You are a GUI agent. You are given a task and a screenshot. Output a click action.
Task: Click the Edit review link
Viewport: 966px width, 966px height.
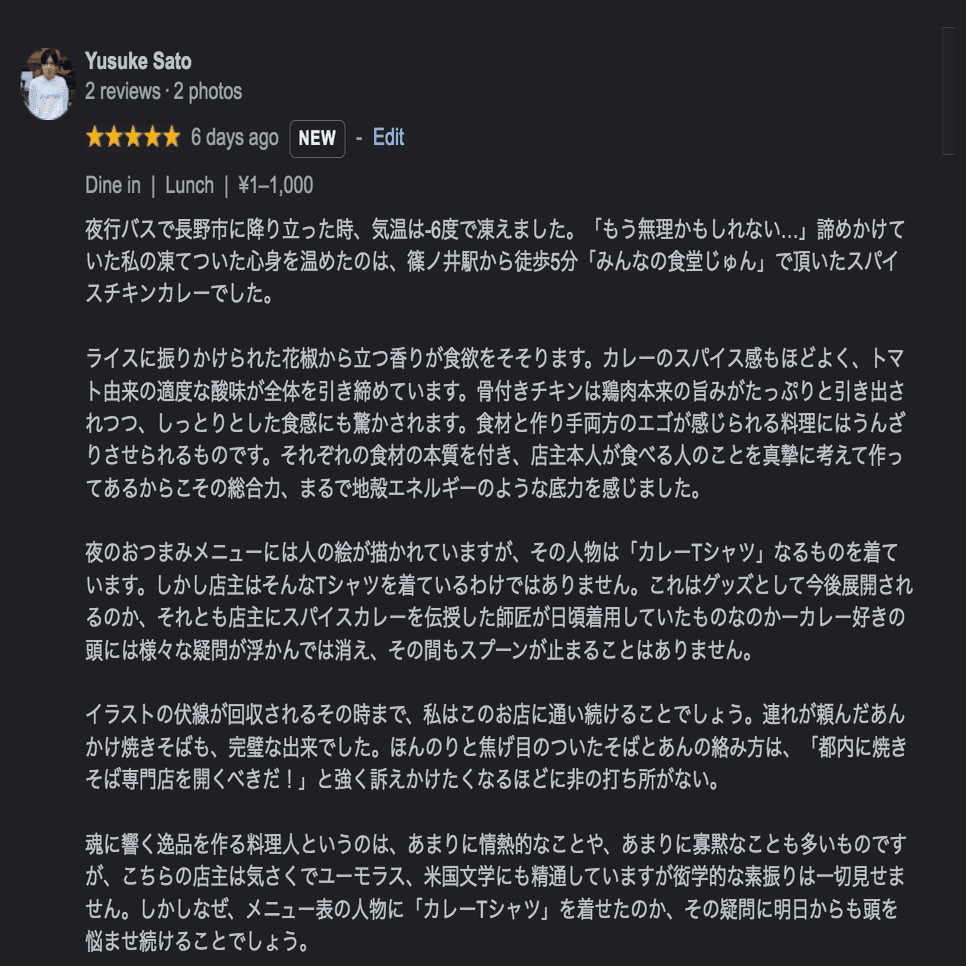point(388,138)
